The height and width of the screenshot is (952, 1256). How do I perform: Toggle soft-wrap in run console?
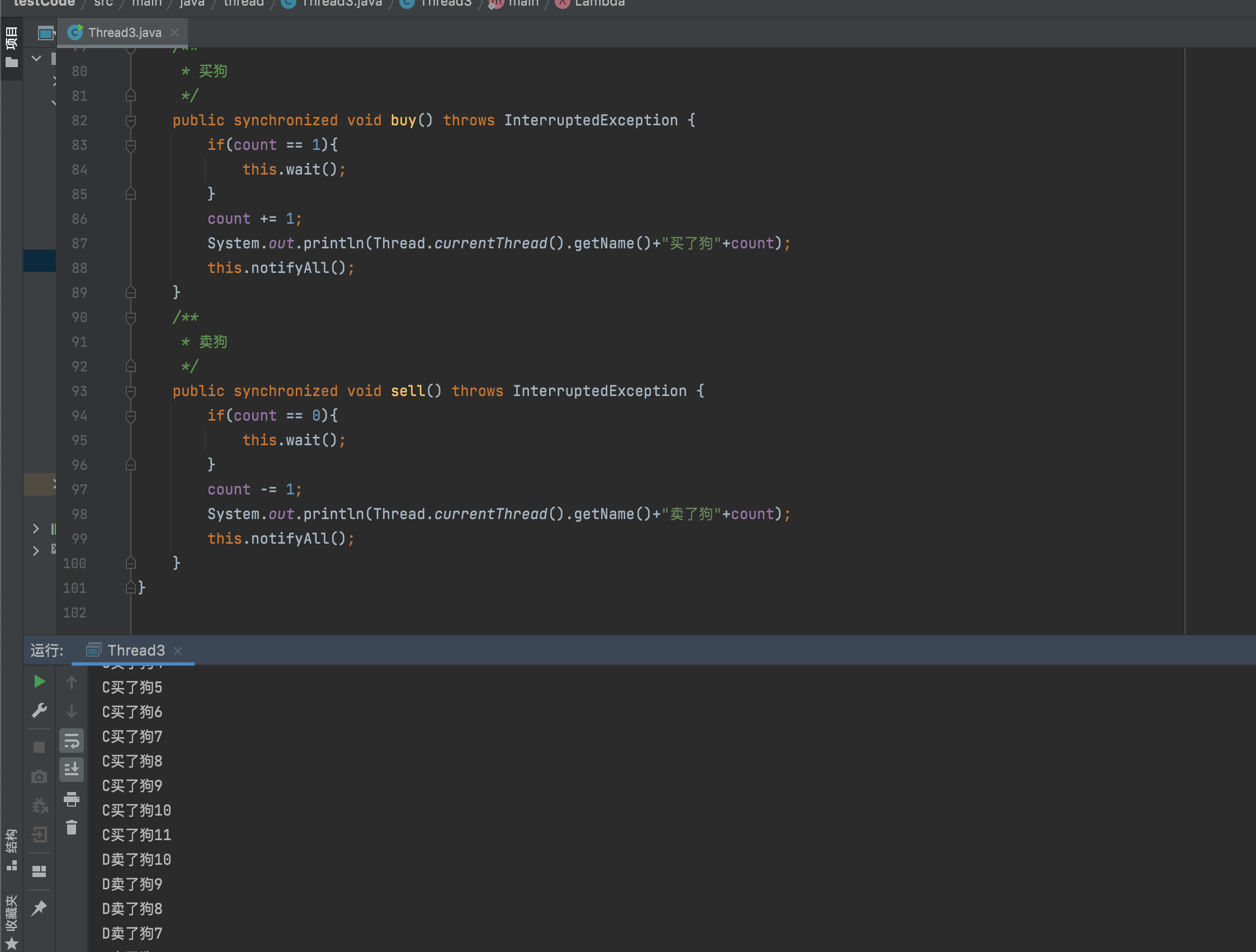72,741
